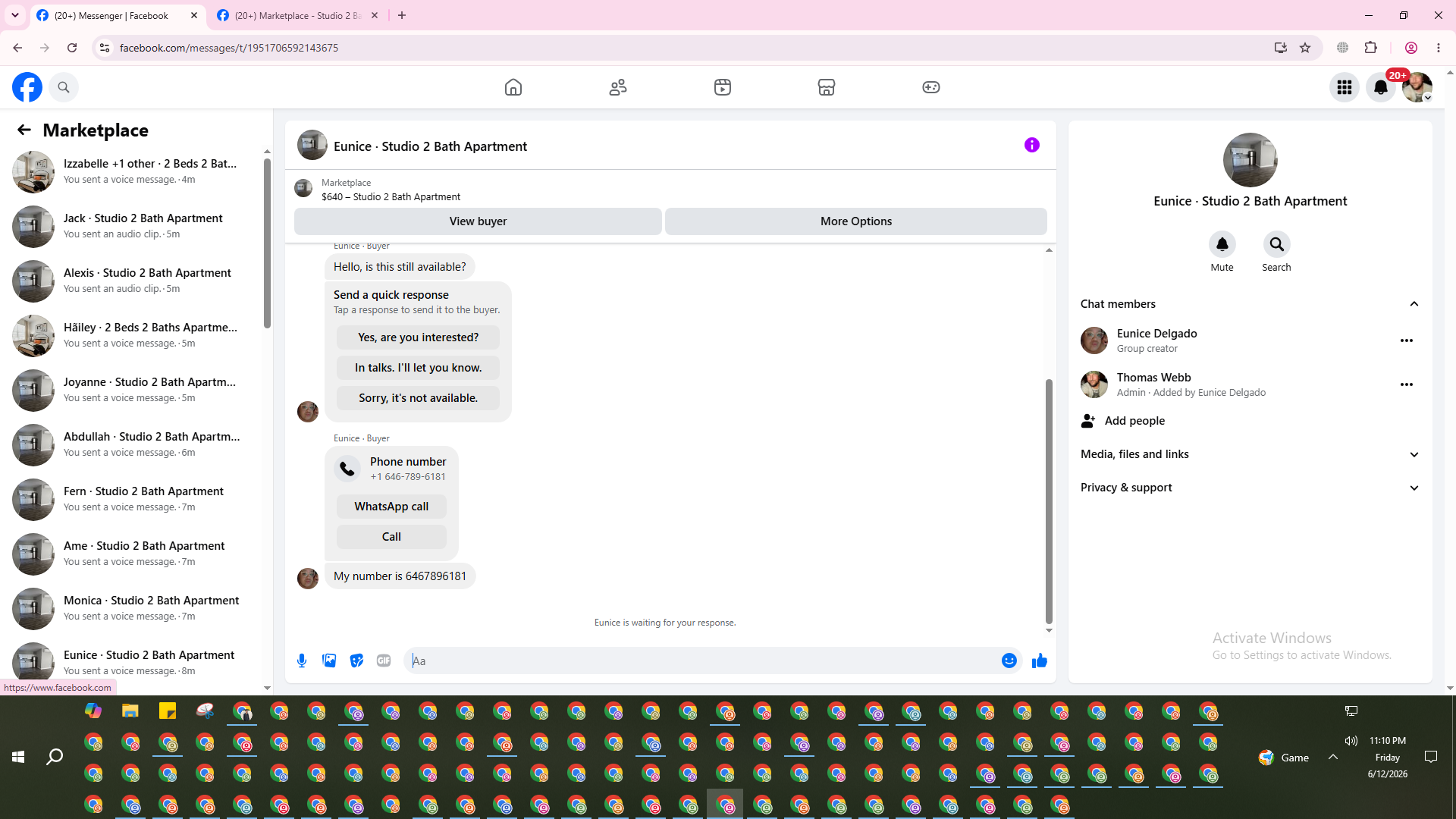Open options for Eunice Delgado member
This screenshot has height=819, width=1456.
click(x=1407, y=340)
